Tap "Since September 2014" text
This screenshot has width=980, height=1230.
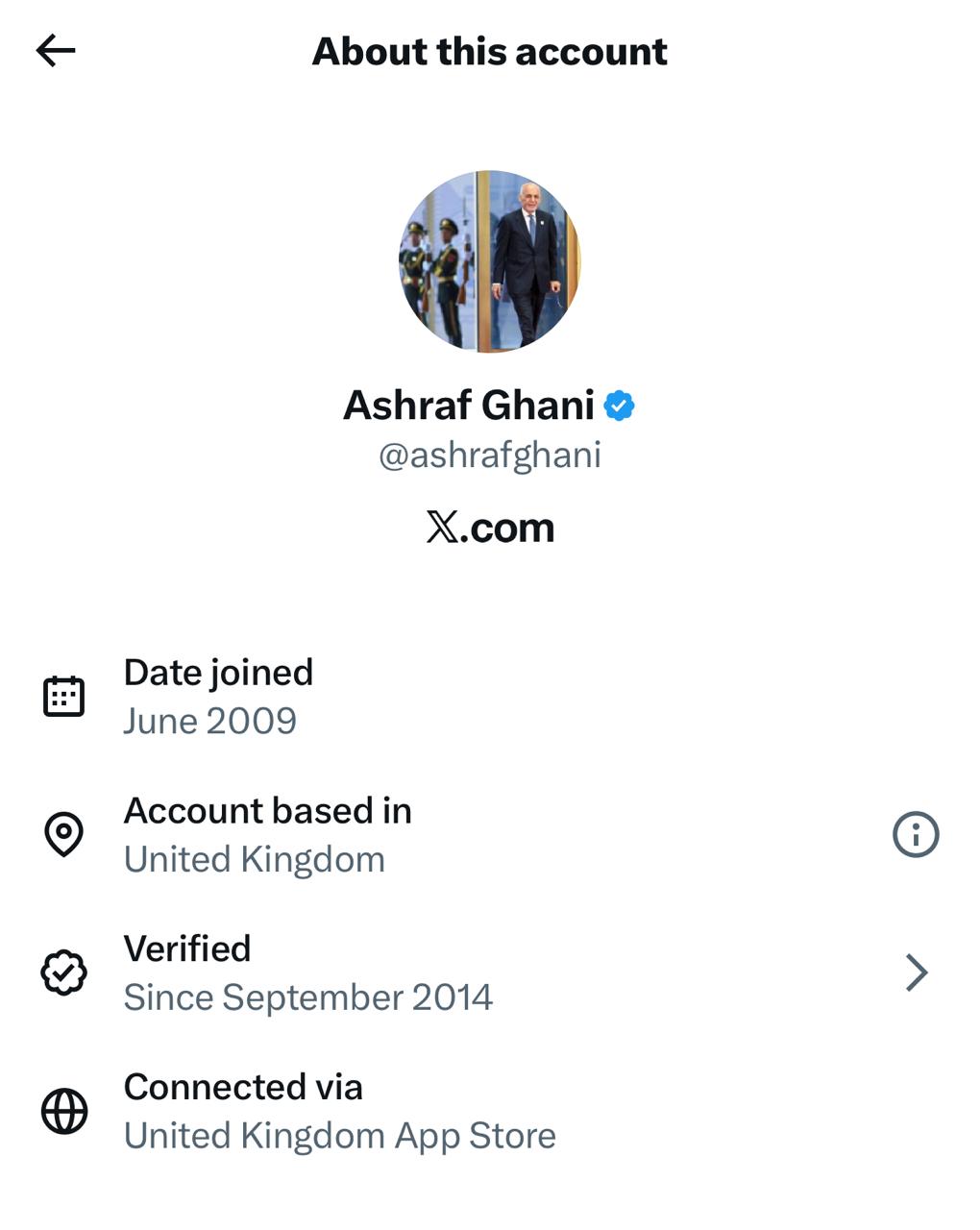pos(307,997)
